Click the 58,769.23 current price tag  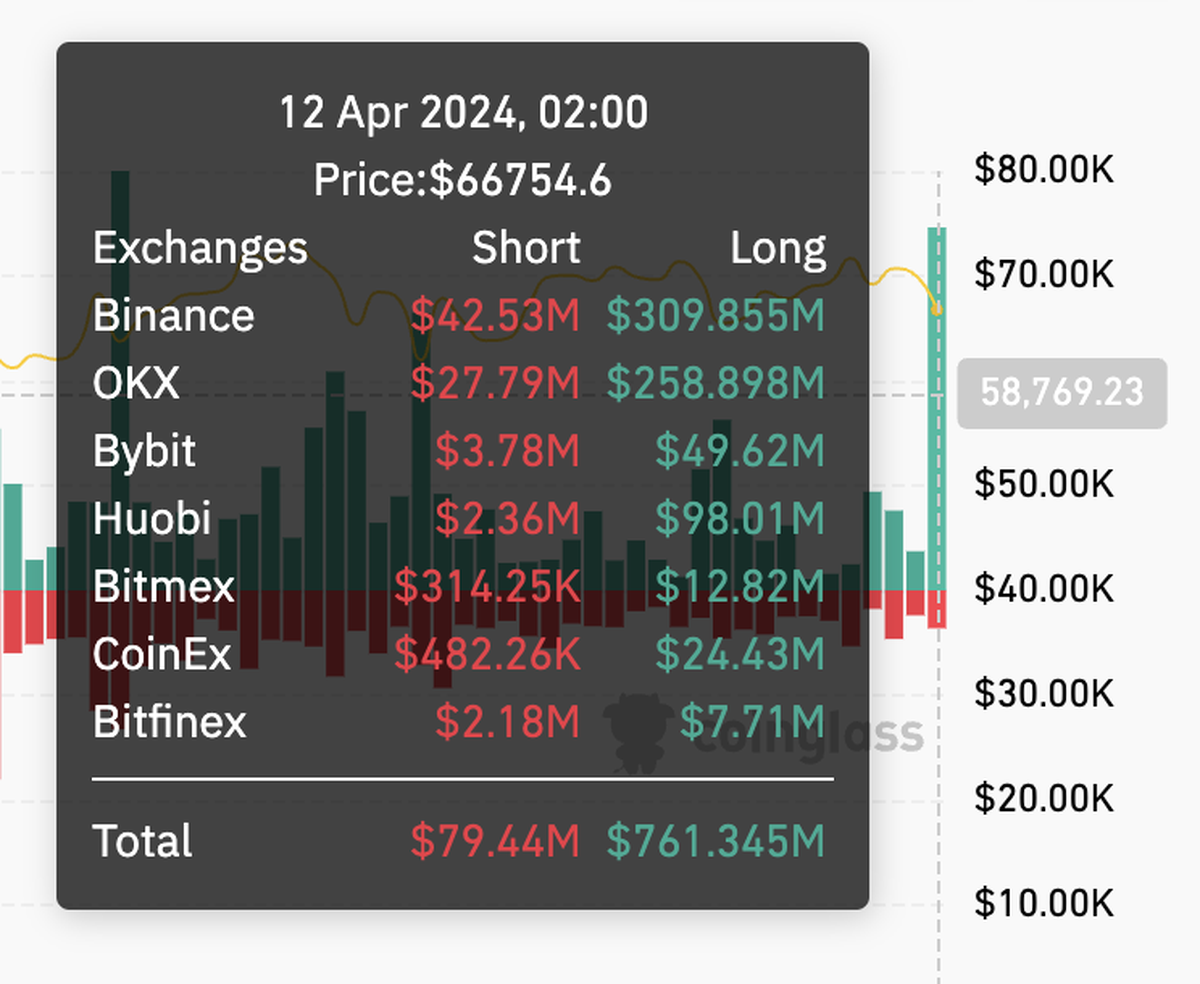(1062, 392)
